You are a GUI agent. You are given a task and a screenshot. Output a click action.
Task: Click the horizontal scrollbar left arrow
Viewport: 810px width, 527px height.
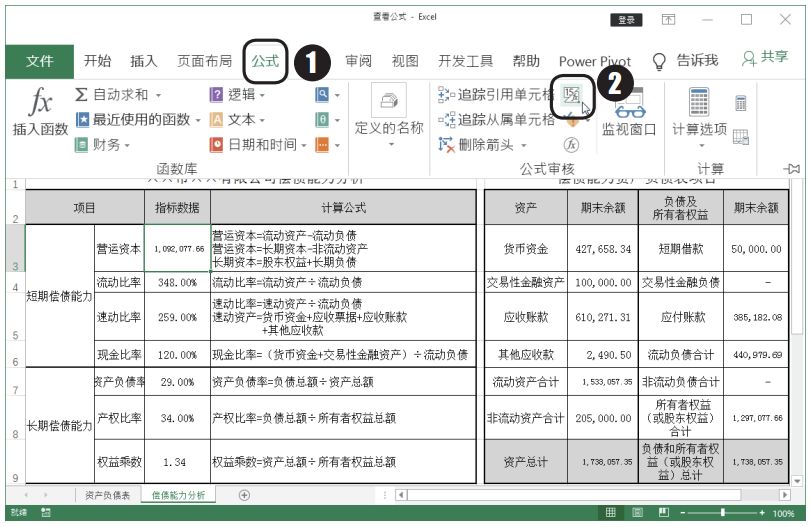[401, 495]
